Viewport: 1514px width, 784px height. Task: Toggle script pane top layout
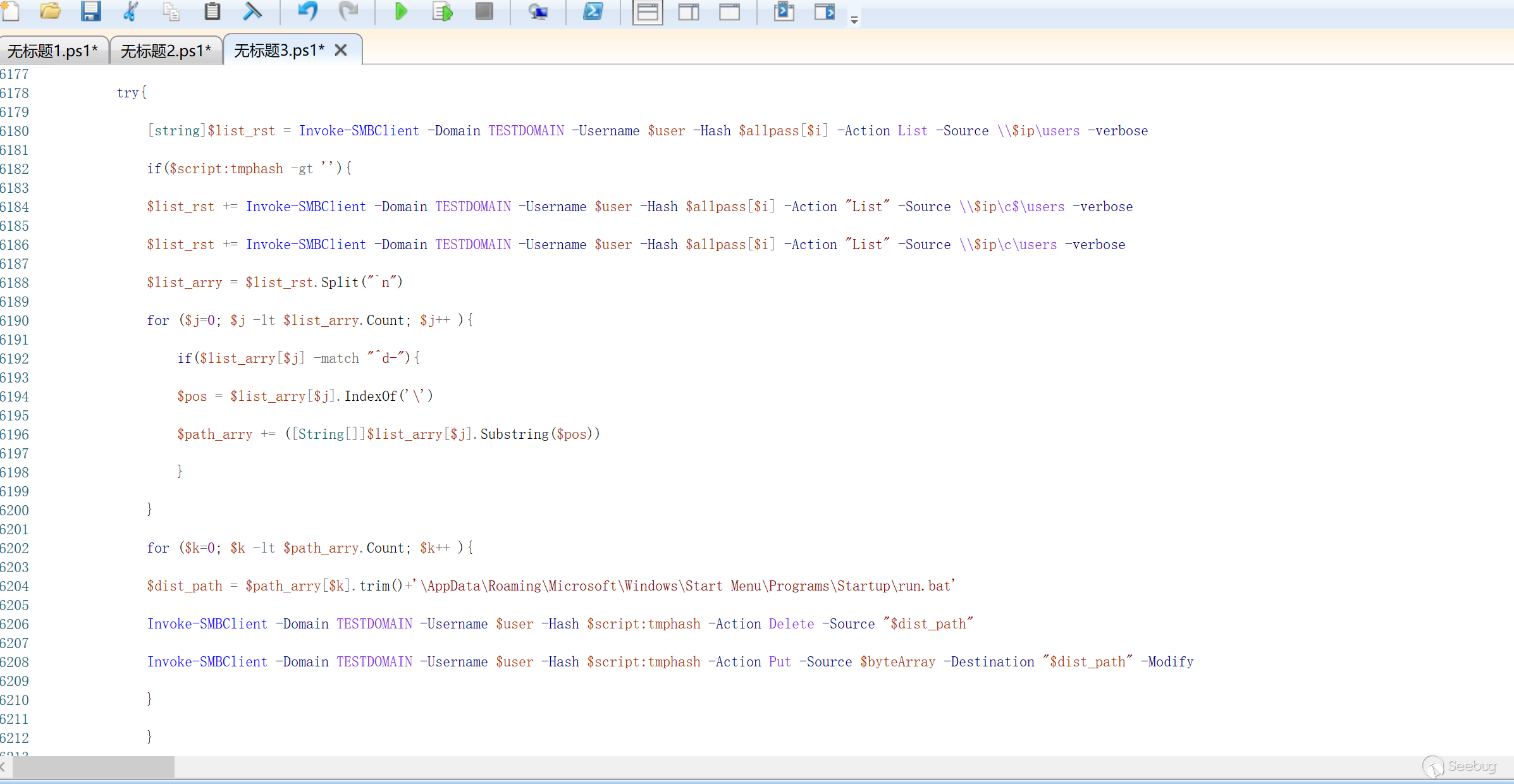coord(648,11)
